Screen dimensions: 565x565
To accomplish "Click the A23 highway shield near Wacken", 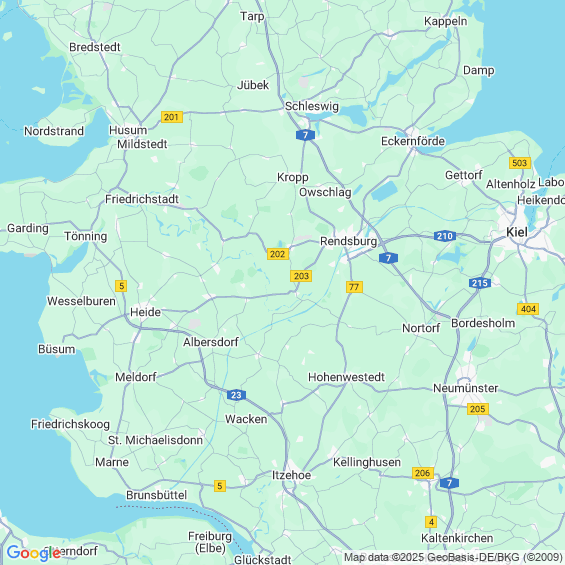I will point(236,395).
